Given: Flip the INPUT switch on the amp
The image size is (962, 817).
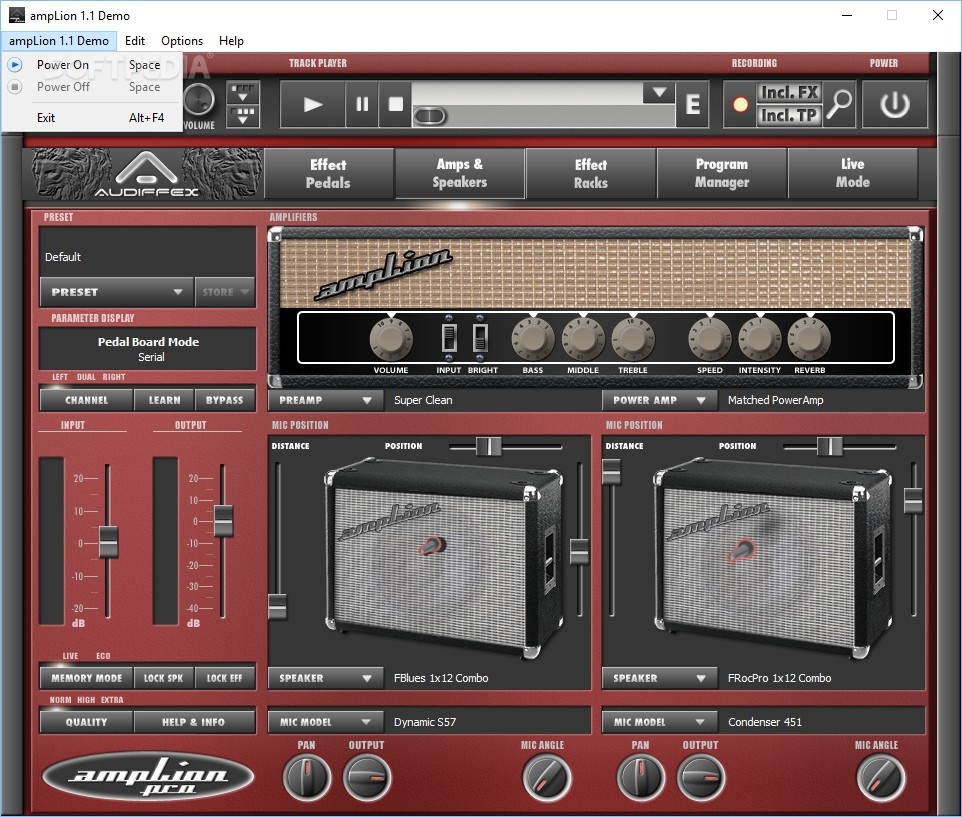Looking at the screenshot, I should pos(449,338).
